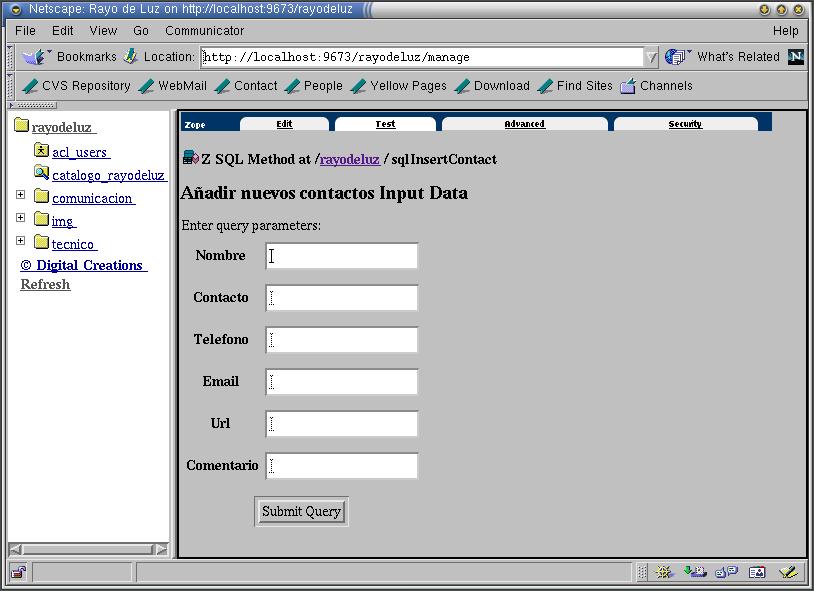Focus the Comentario input field
814x591 pixels.
click(x=342, y=466)
